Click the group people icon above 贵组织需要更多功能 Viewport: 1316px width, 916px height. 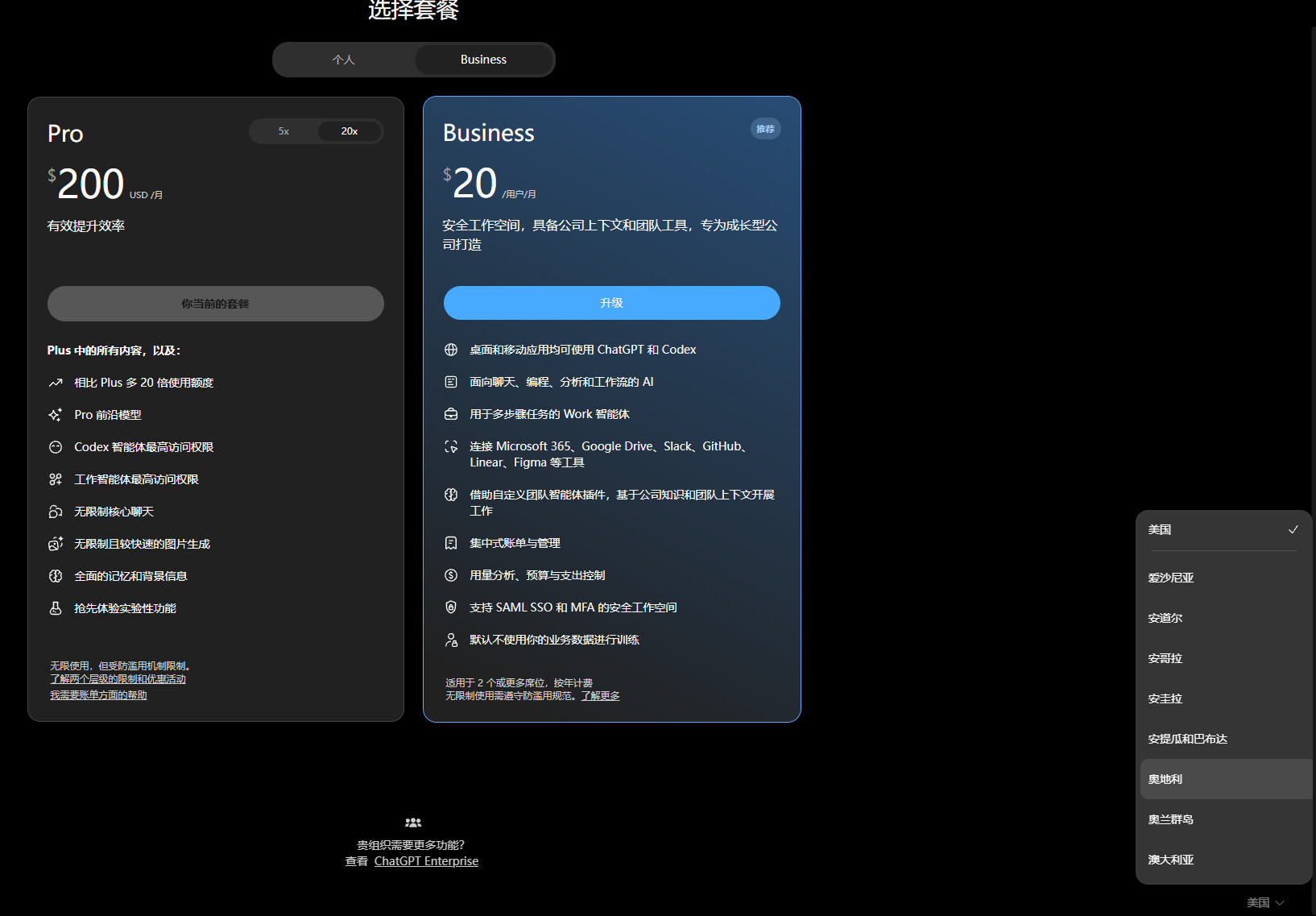pyautogui.click(x=413, y=823)
